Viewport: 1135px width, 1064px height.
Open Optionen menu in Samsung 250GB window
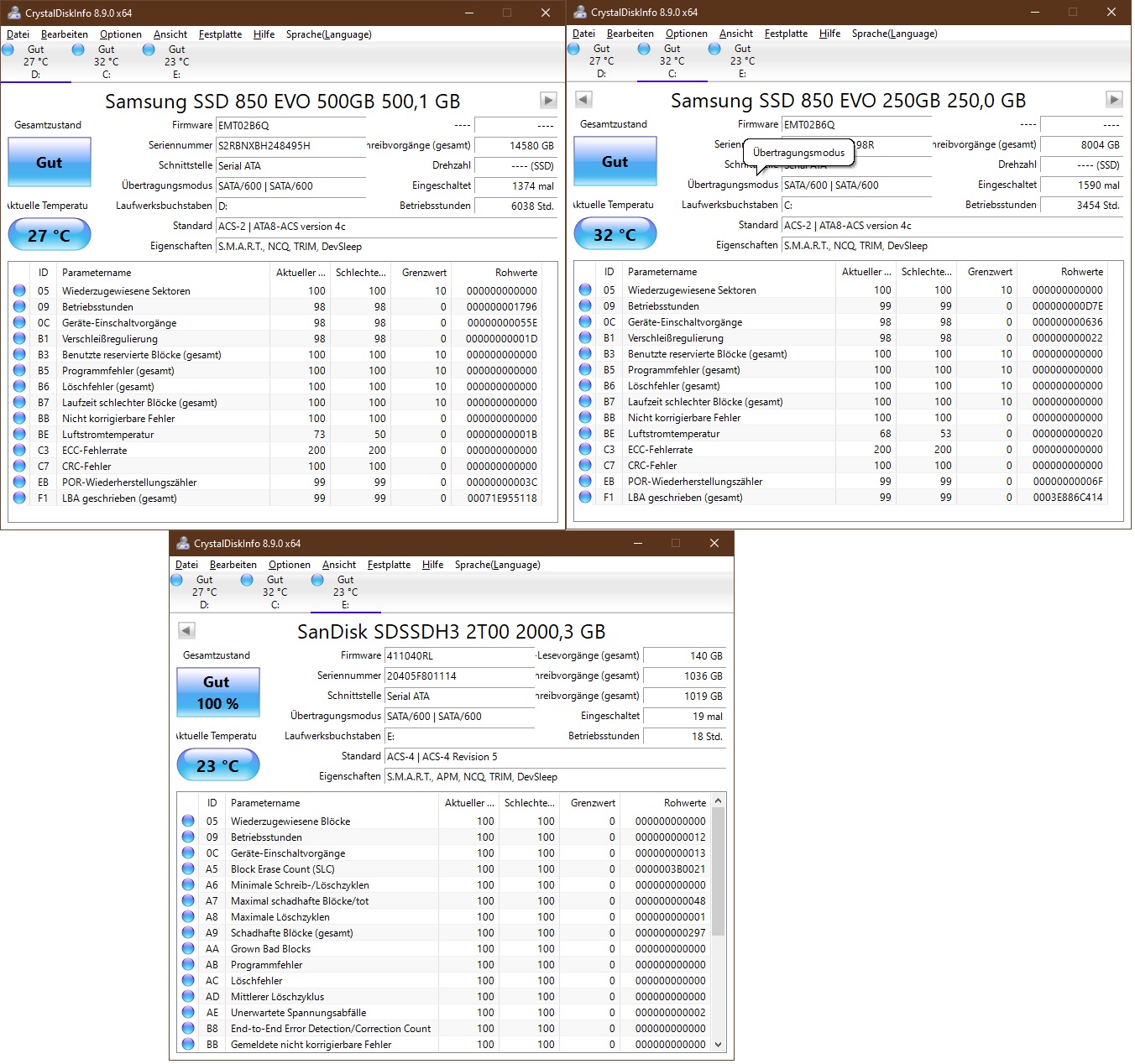point(687,34)
